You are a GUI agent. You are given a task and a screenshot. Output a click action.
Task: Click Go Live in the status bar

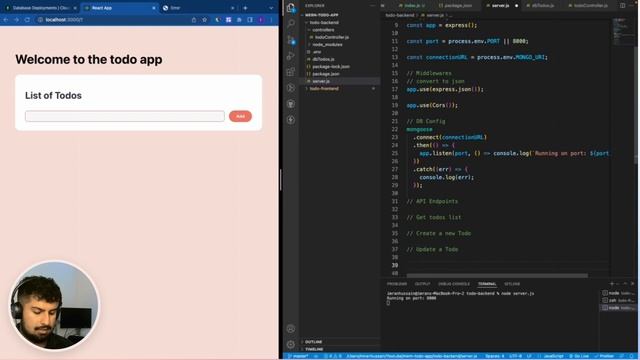click(x=579, y=356)
